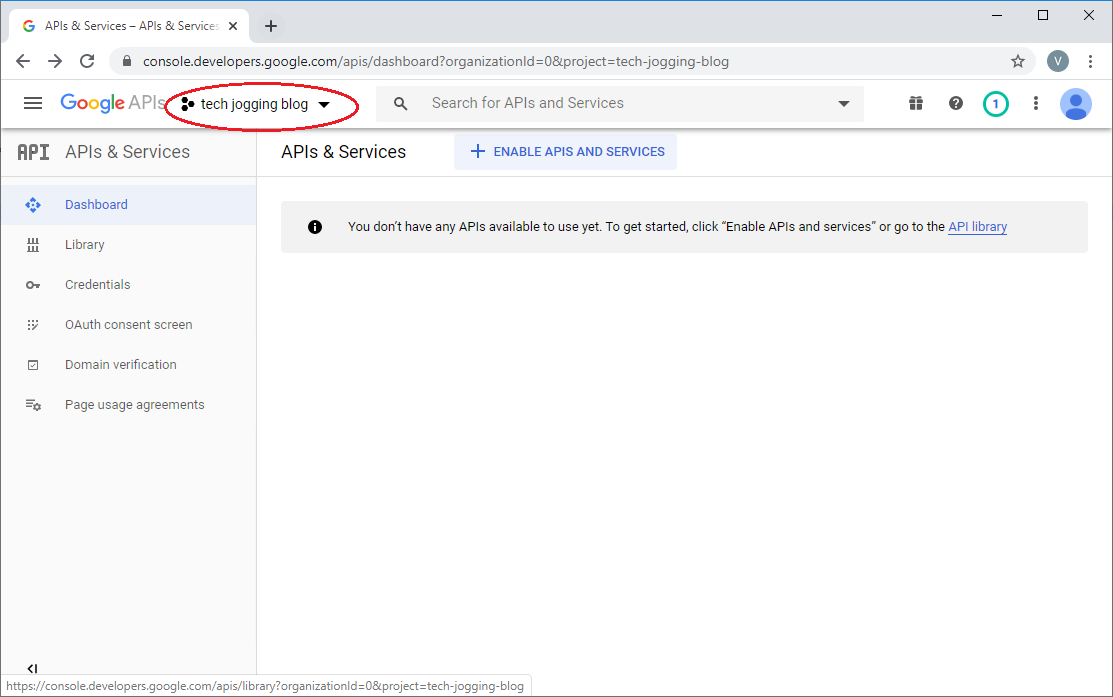1113x697 pixels.
Task: Follow the API library link
Action: pyautogui.click(x=977, y=226)
